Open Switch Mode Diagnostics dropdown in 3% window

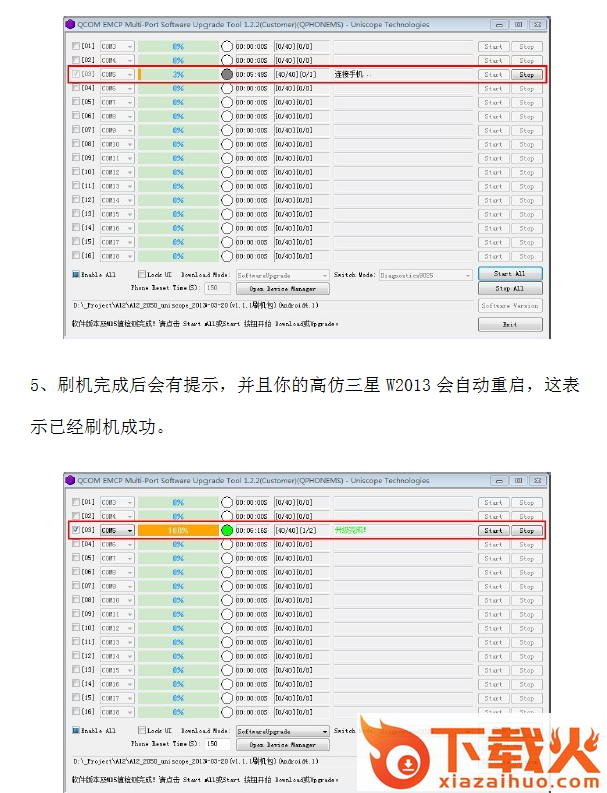(x=425, y=274)
